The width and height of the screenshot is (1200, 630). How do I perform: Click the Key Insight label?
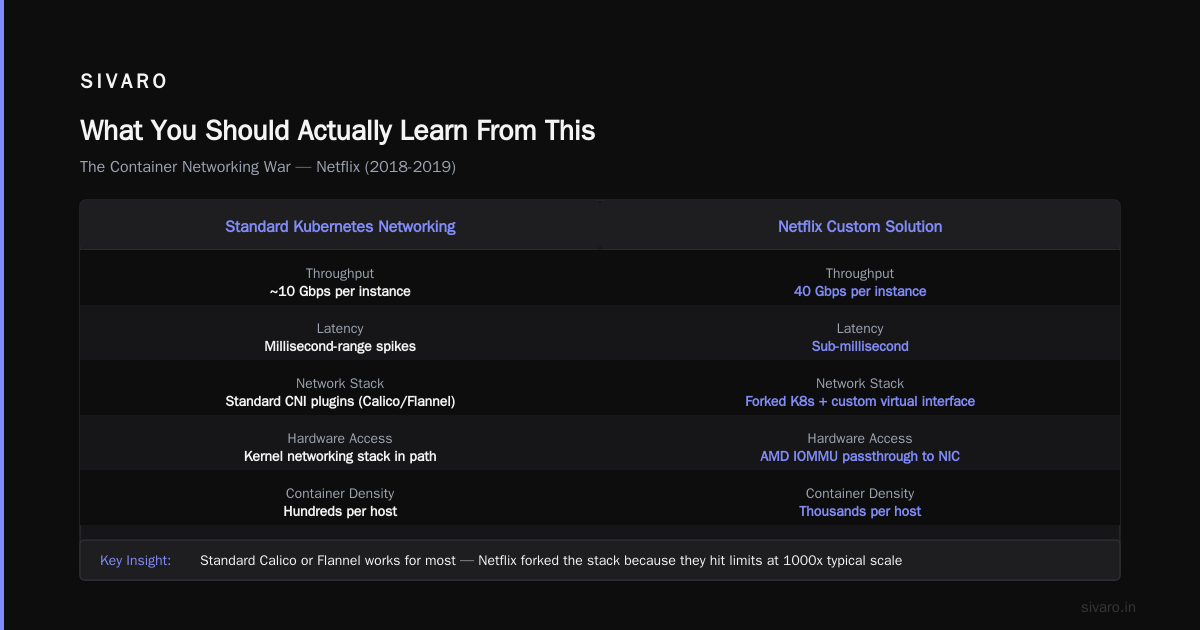tap(136, 560)
